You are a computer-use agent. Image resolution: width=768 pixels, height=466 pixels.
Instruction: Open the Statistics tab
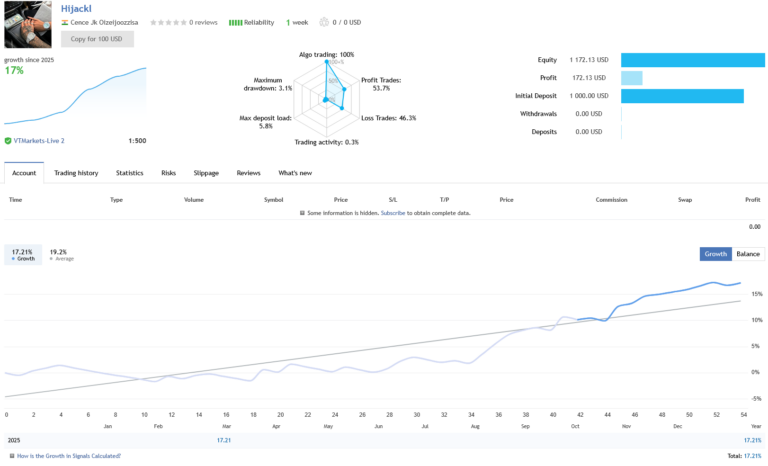click(x=129, y=173)
